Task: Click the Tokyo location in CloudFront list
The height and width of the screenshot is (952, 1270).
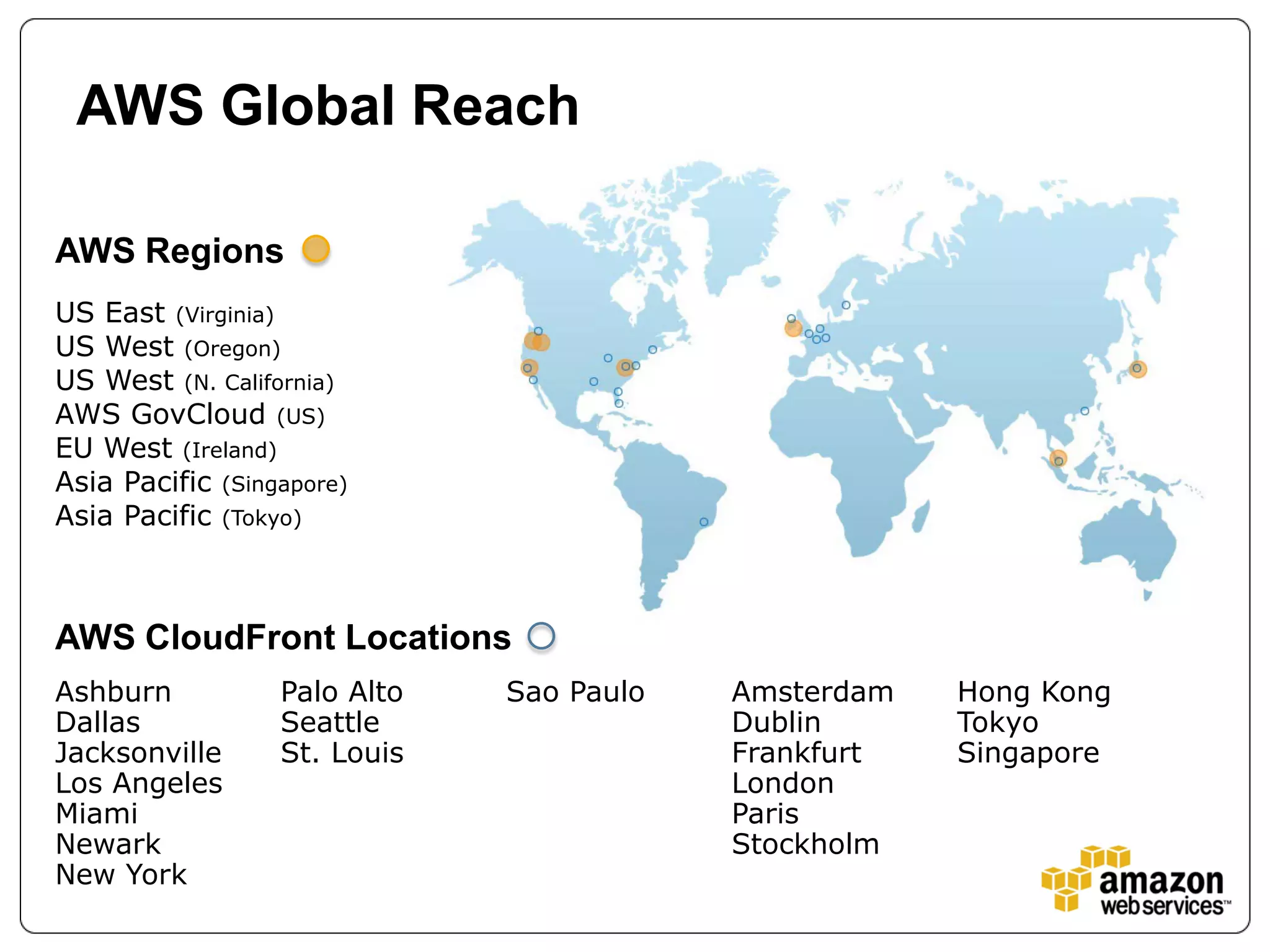Action: coord(998,723)
